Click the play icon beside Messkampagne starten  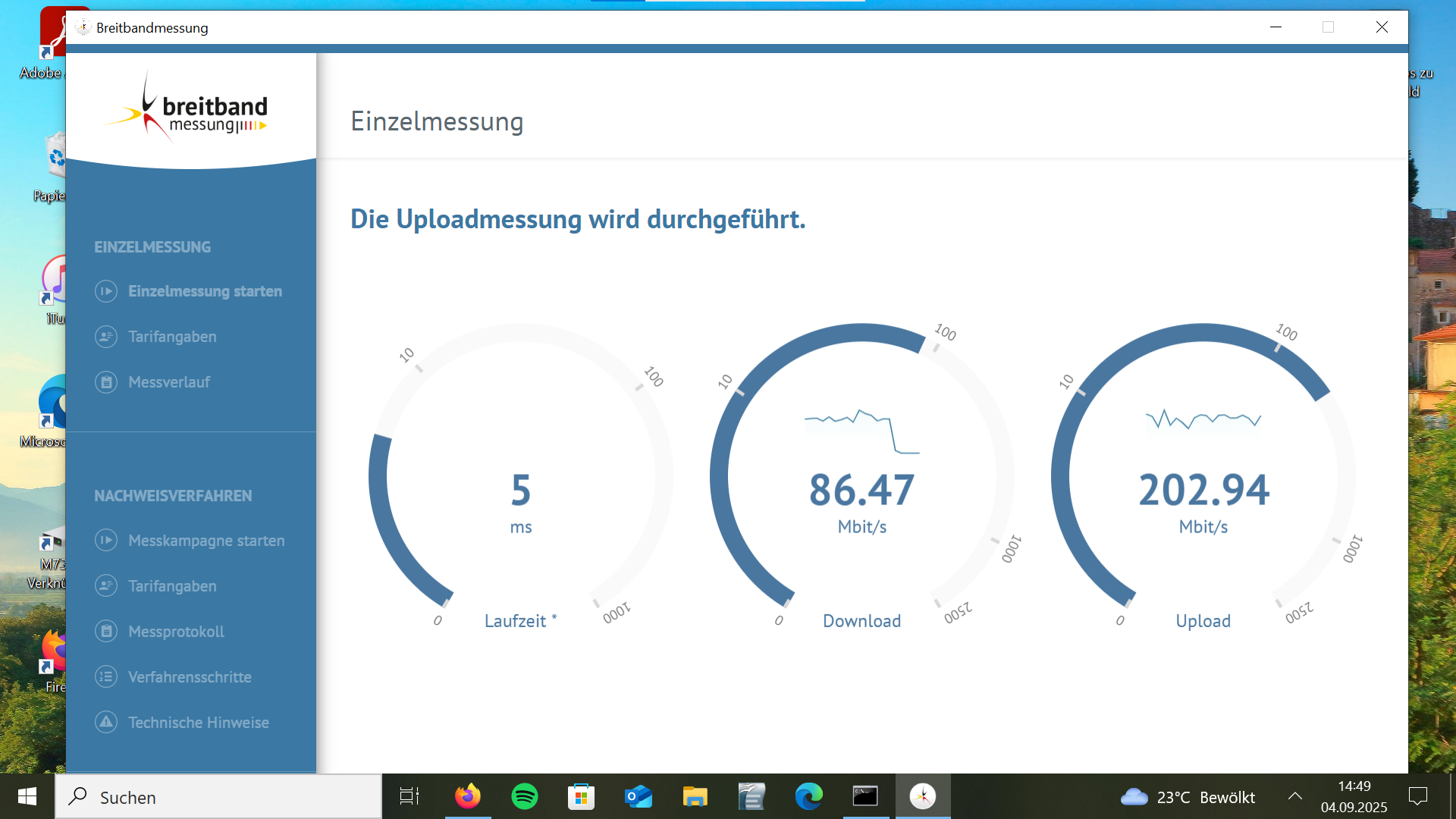(106, 540)
